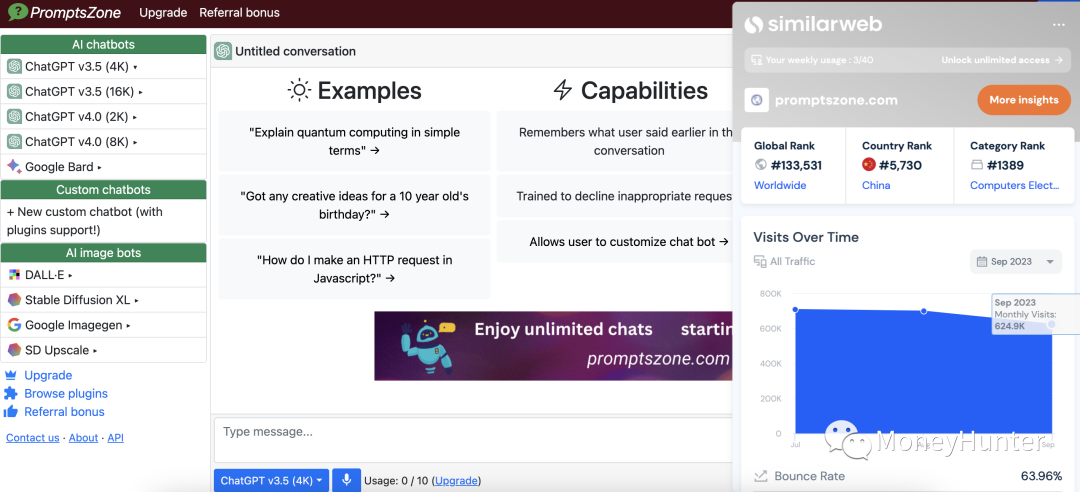Open Referral bonus in the top navigation

(239, 13)
